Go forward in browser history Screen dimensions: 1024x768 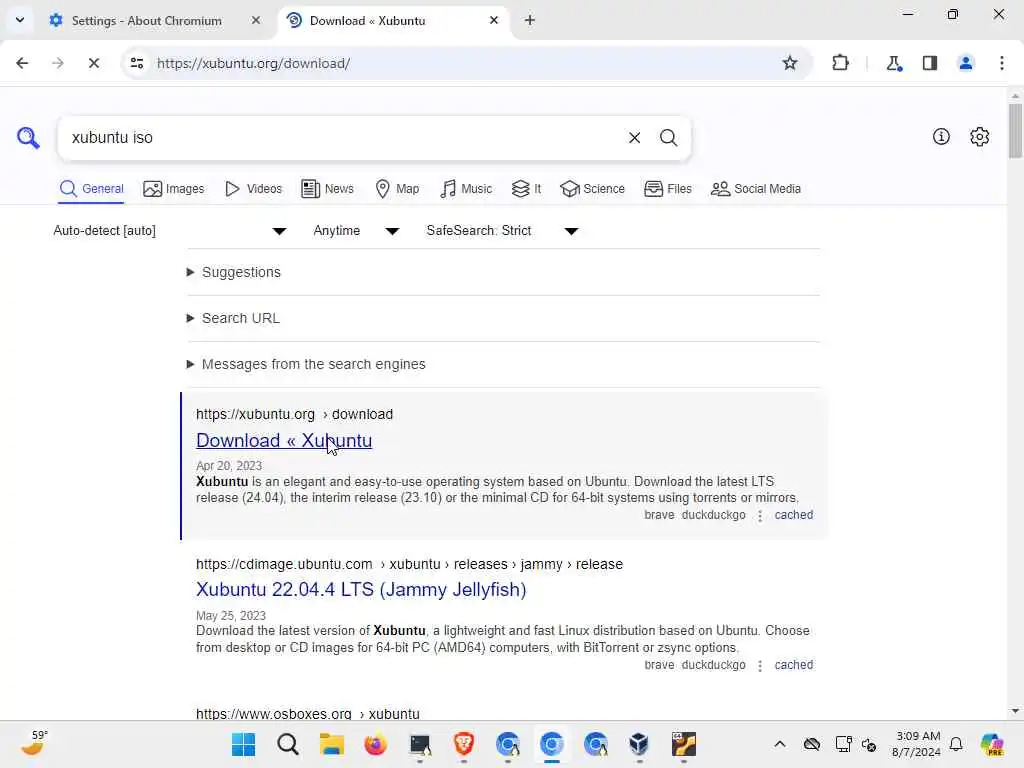click(x=57, y=63)
